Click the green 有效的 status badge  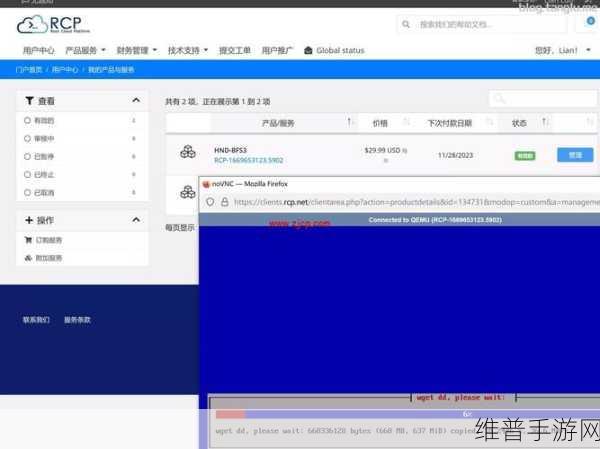[x=525, y=156]
